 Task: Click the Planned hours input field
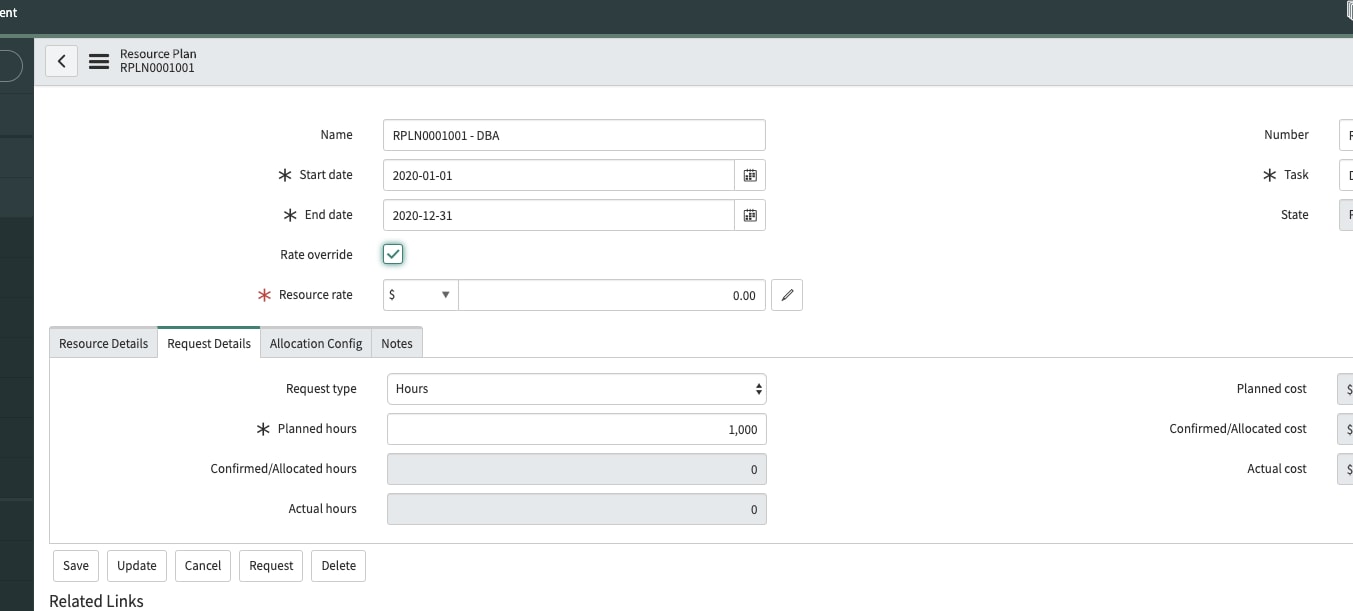[576, 429]
